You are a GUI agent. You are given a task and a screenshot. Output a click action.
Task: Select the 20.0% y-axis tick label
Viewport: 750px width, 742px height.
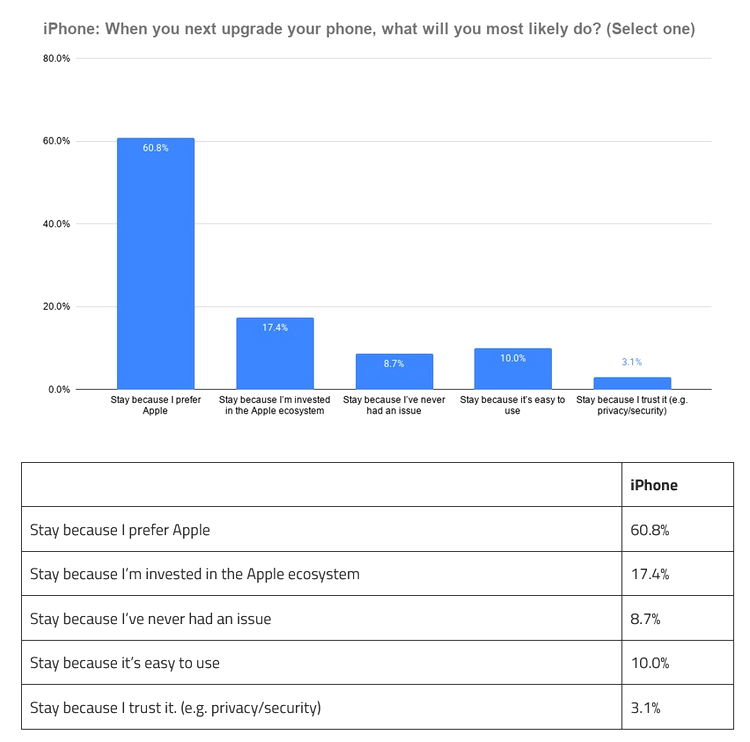(x=57, y=307)
